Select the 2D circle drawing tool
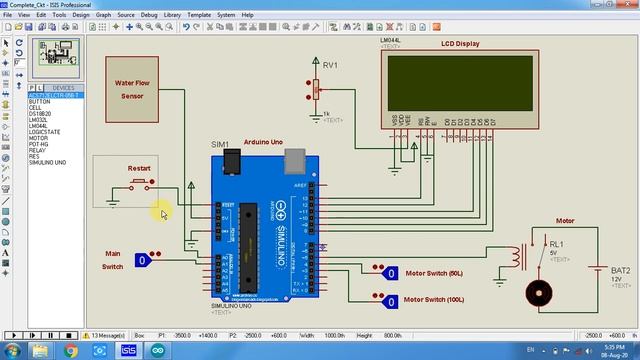 click(6, 222)
